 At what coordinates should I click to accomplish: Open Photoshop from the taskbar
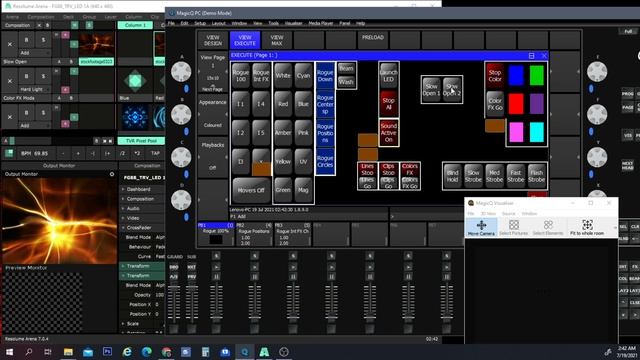pyautogui.click(x=107, y=351)
